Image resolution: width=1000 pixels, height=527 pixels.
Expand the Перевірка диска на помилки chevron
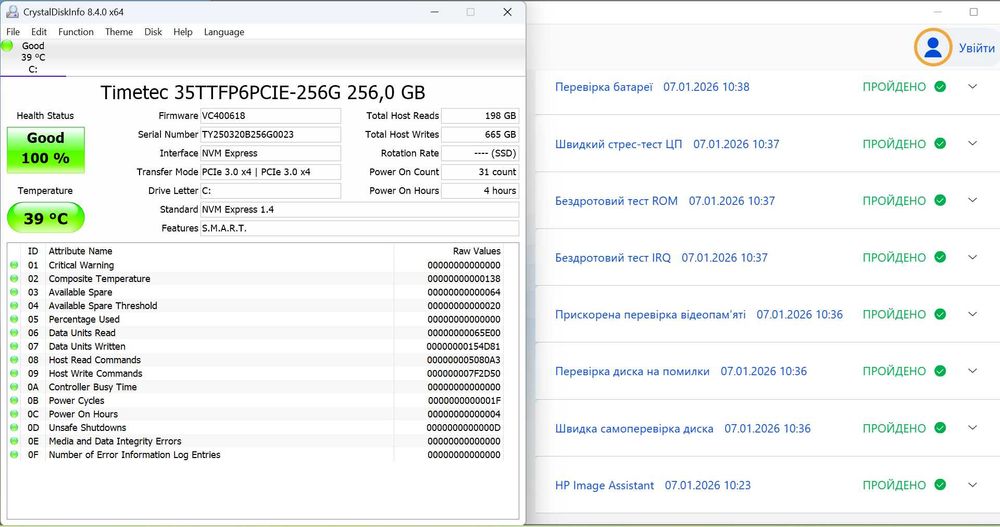[x=973, y=371]
